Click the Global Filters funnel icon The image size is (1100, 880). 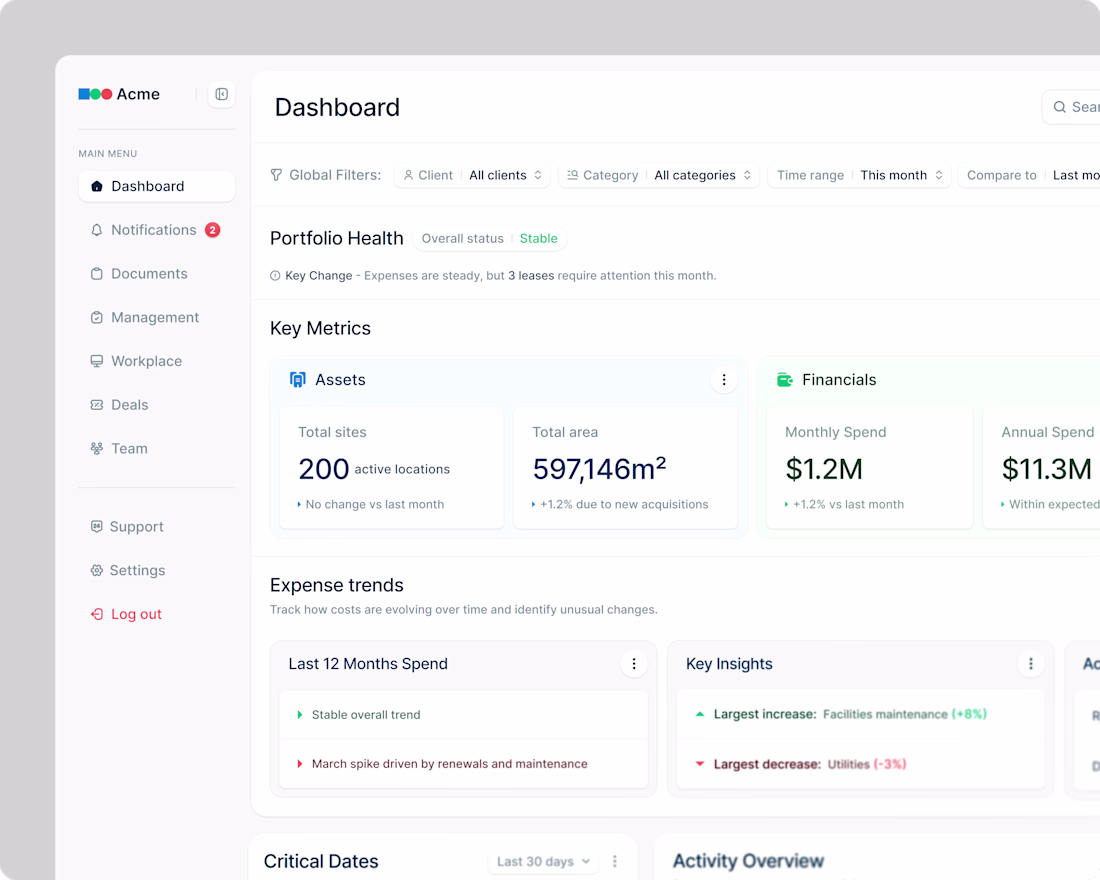pos(276,175)
